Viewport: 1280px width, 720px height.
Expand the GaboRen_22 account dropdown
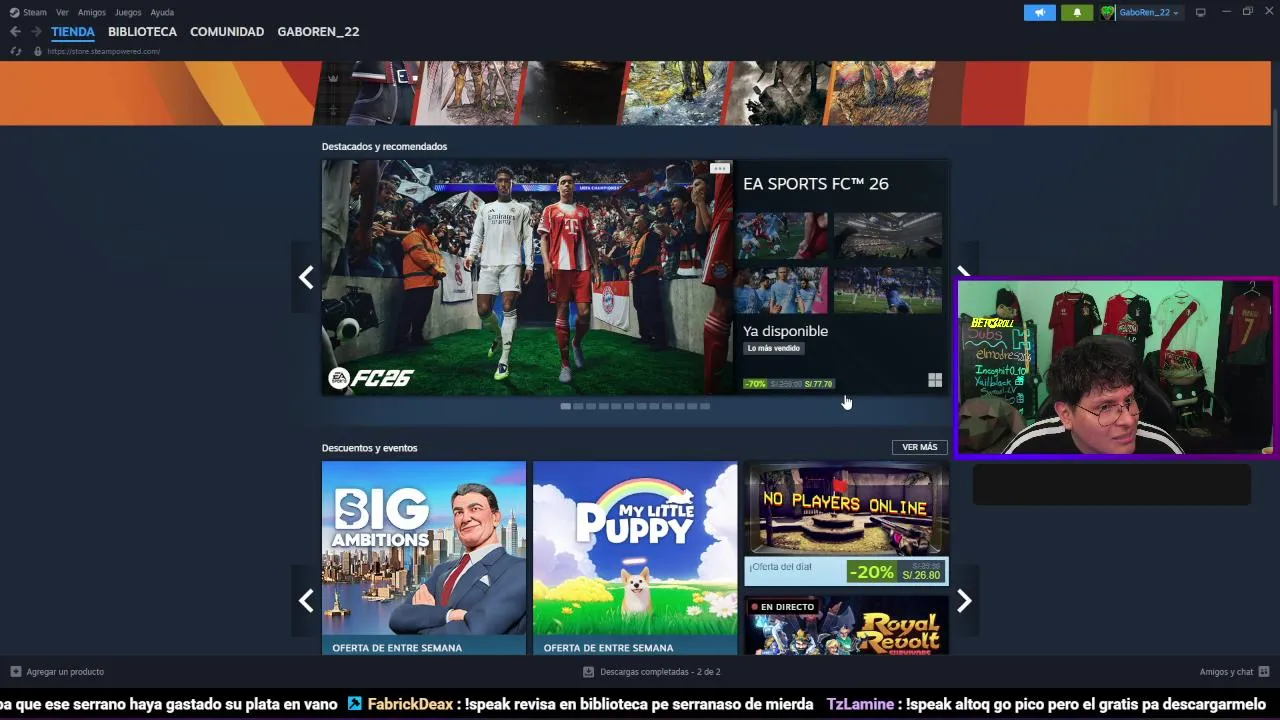1149,12
